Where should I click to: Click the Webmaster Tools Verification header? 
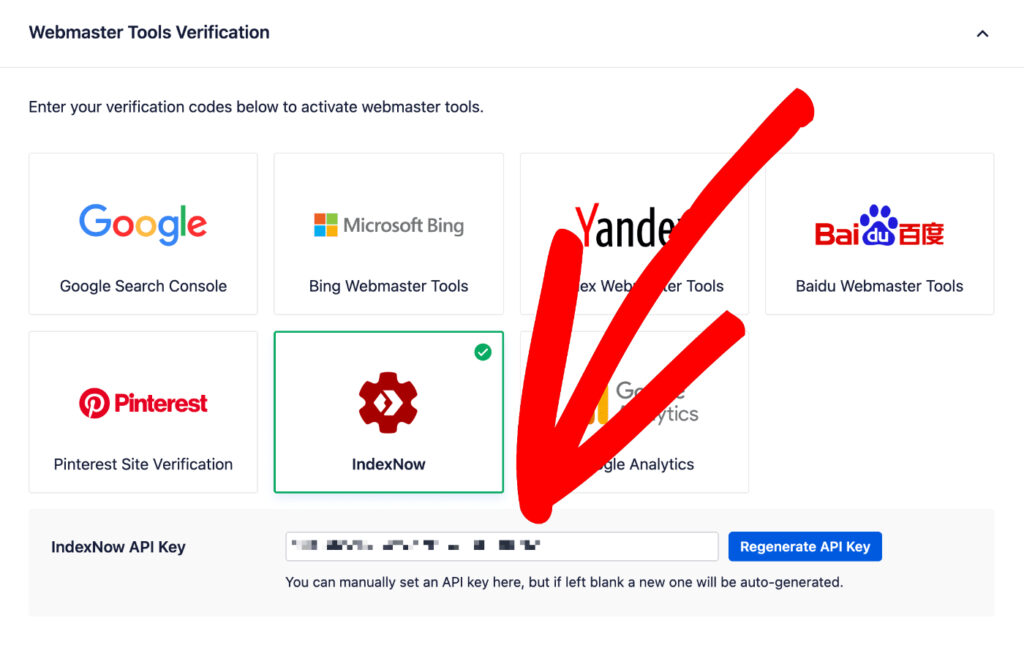[x=148, y=32]
